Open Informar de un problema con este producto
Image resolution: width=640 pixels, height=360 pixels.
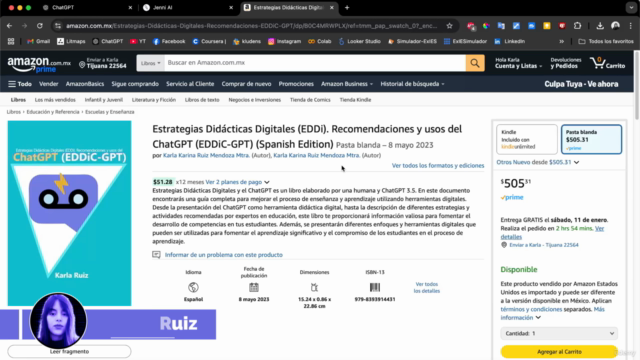[x=224, y=255]
